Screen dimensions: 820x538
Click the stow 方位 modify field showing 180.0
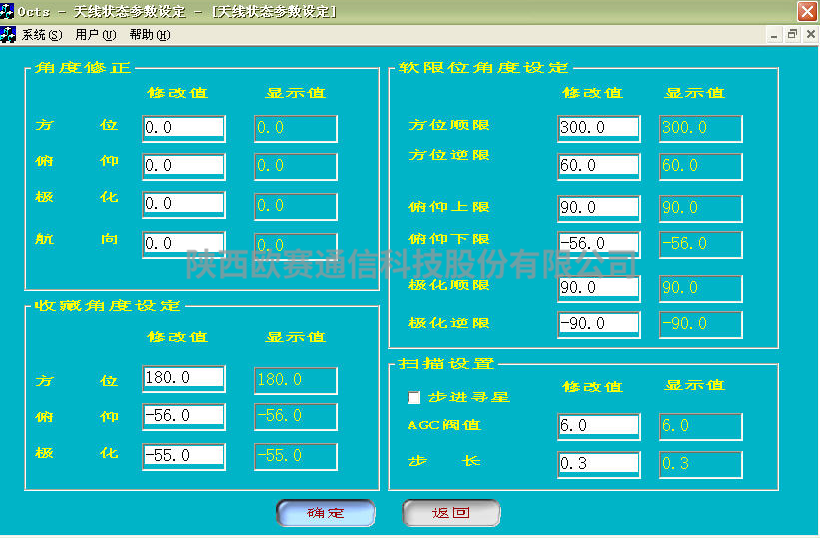point(183,378)
